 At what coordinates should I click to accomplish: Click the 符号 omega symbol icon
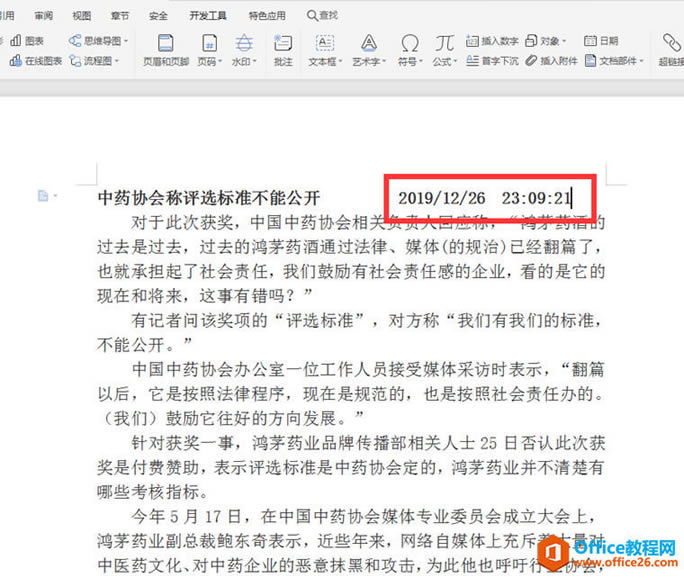point(410,44)
